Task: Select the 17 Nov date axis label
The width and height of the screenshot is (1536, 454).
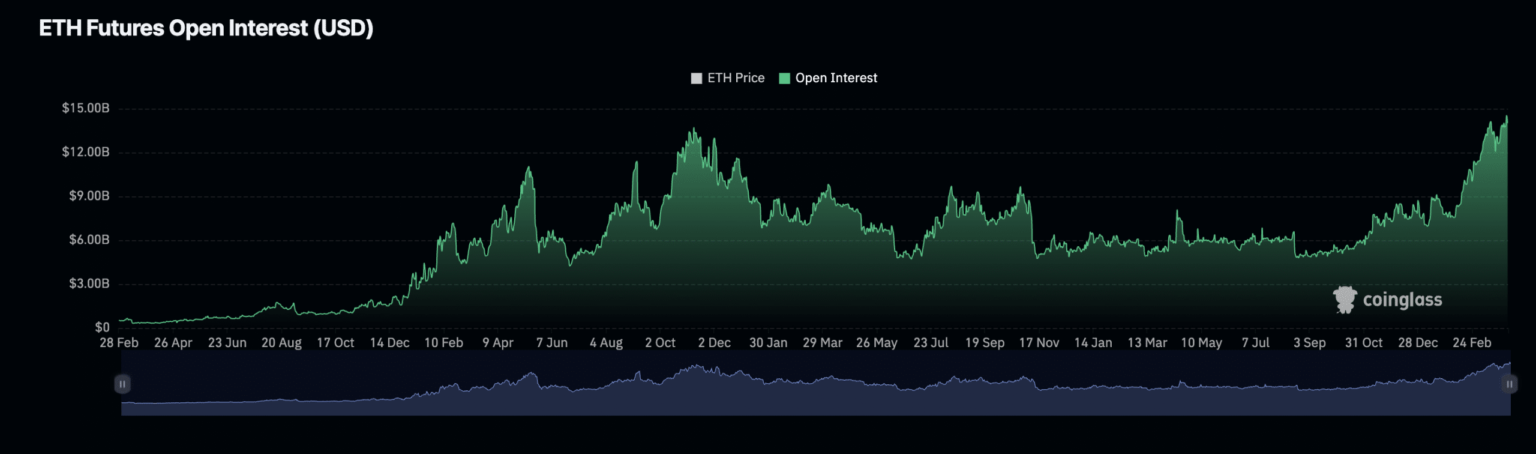Action: click(1039, 342)
